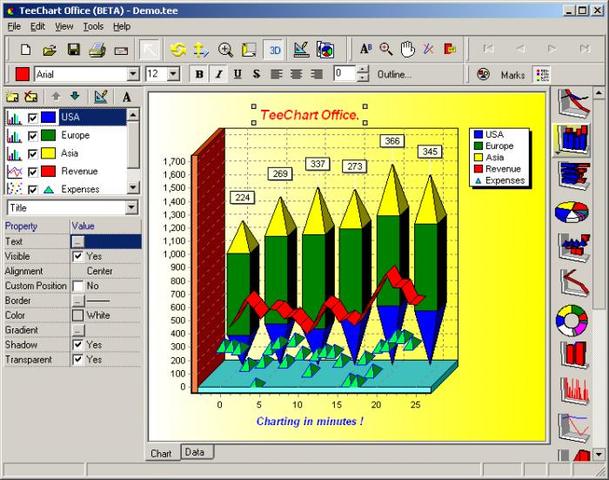This screenshot has height=480, width=609.
Task: Click the first-record navigation arrow
Action: tap(488, 49)
